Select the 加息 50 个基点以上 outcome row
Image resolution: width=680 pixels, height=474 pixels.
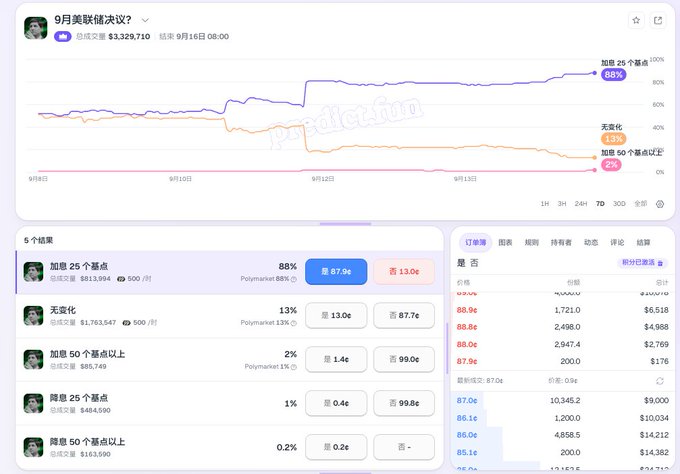230,360
